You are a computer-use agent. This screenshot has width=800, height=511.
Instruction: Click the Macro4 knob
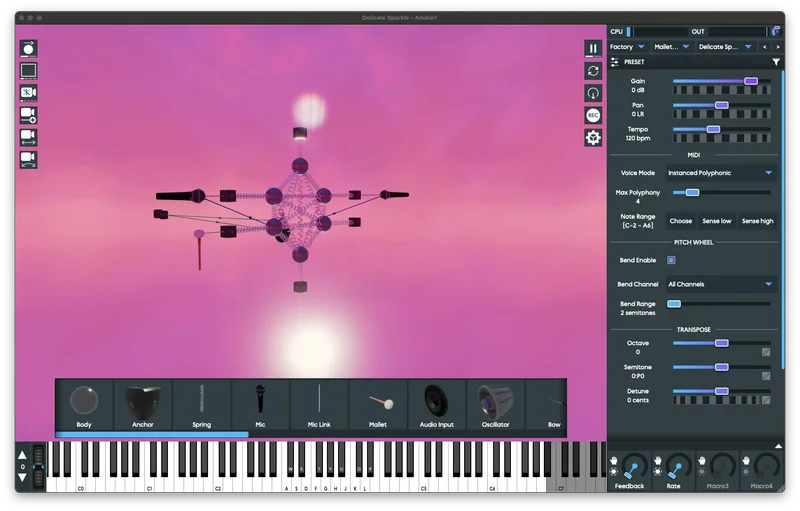(767, 467)
